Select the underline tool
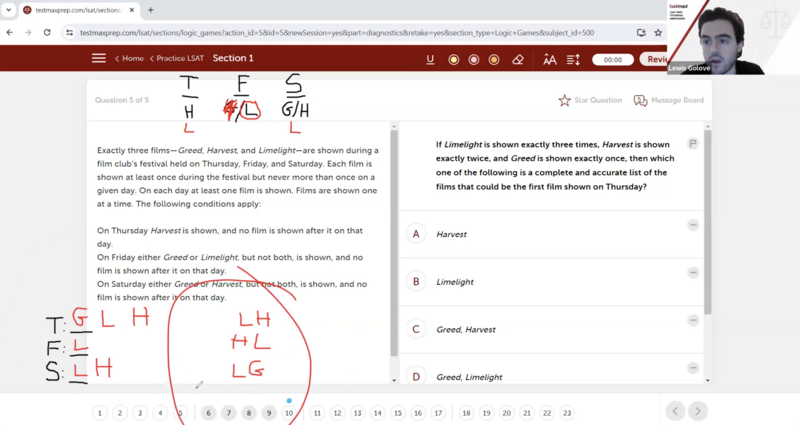This screenshot has width=800, height=425. pos(430,59)
